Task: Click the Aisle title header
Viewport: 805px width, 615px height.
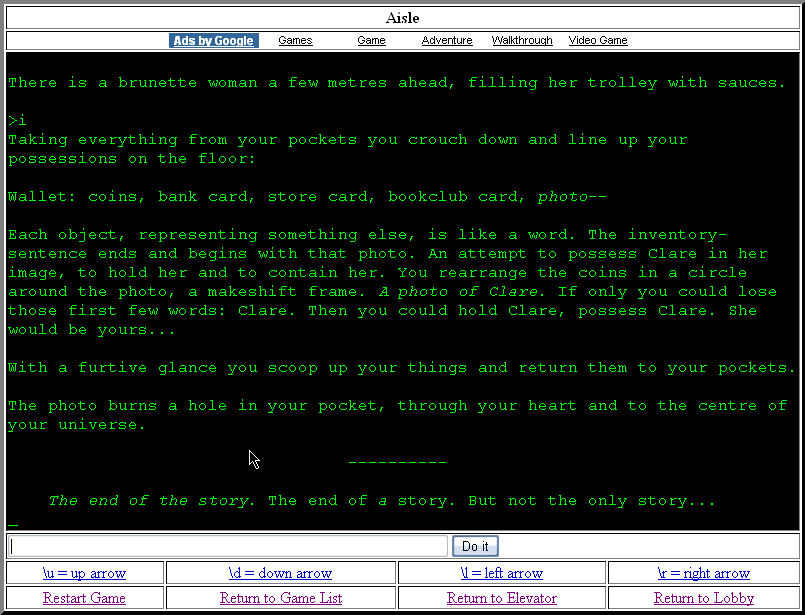Action: pos(402,18)
